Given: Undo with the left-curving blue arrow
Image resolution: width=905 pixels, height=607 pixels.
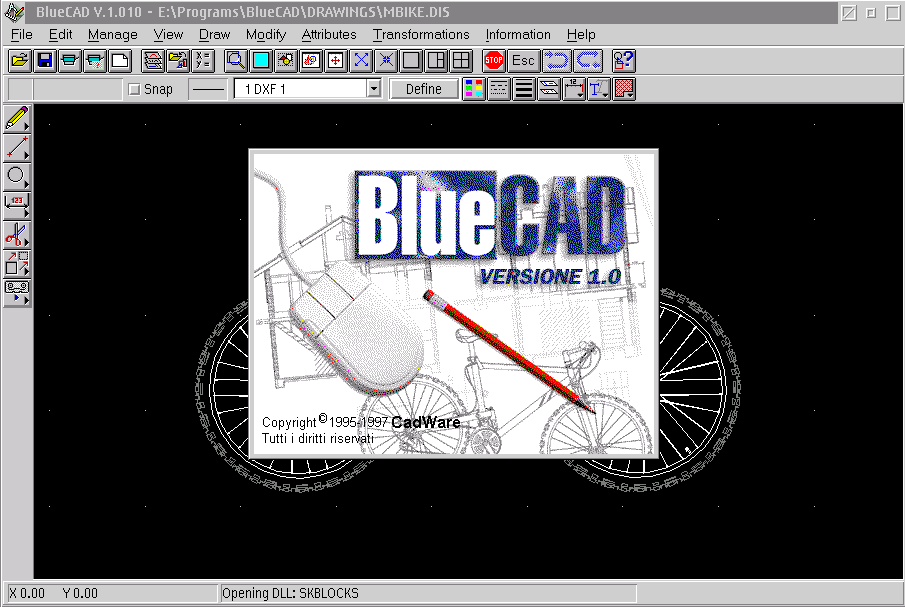Looking at the screenshot, I should pyautogui.click(x=556, y=61).
